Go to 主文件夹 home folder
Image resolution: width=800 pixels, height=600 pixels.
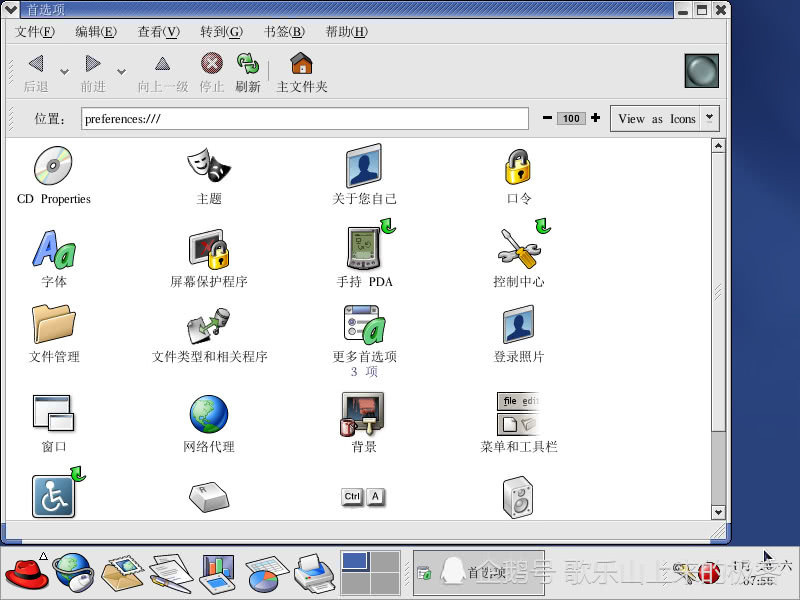pos(302,73)
